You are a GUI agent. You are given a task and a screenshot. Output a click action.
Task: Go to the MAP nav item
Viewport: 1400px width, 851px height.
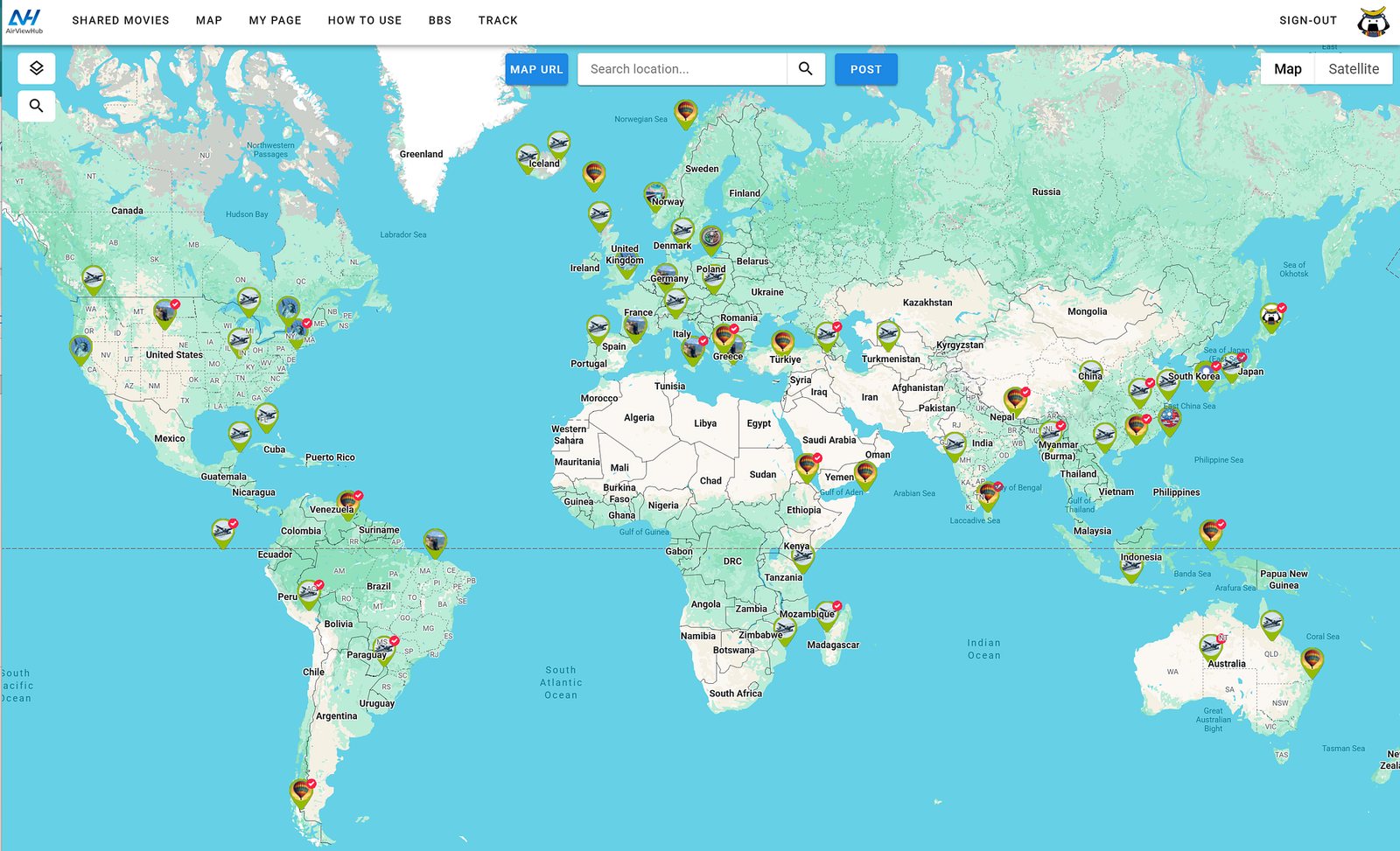[209, 20]
